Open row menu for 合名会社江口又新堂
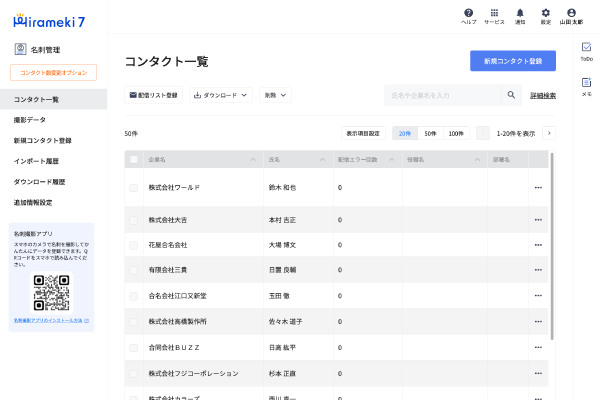Image resolution: width=600 pixels, height=400 pixels. pos(538,296)
